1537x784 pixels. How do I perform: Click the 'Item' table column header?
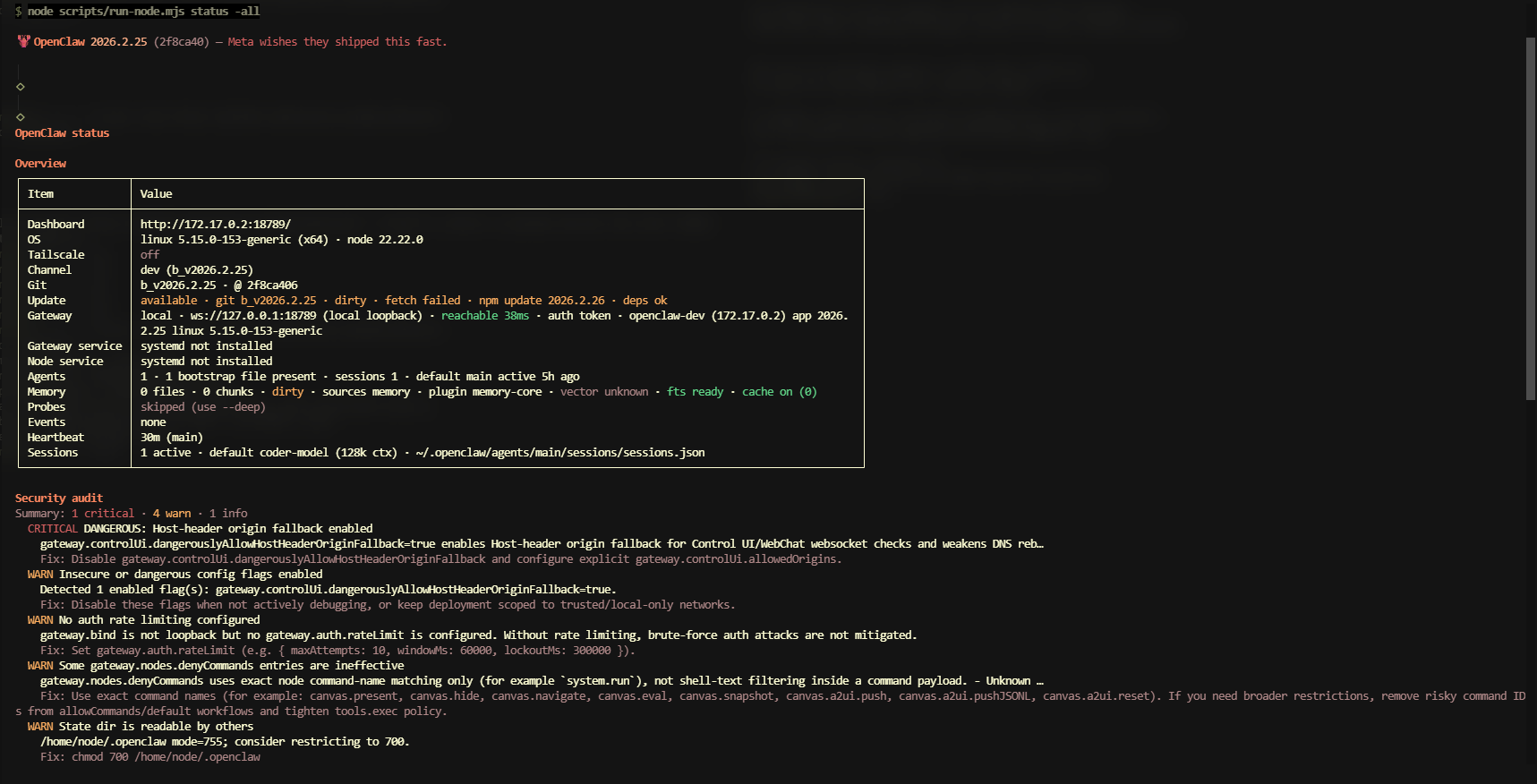point(40,194)
